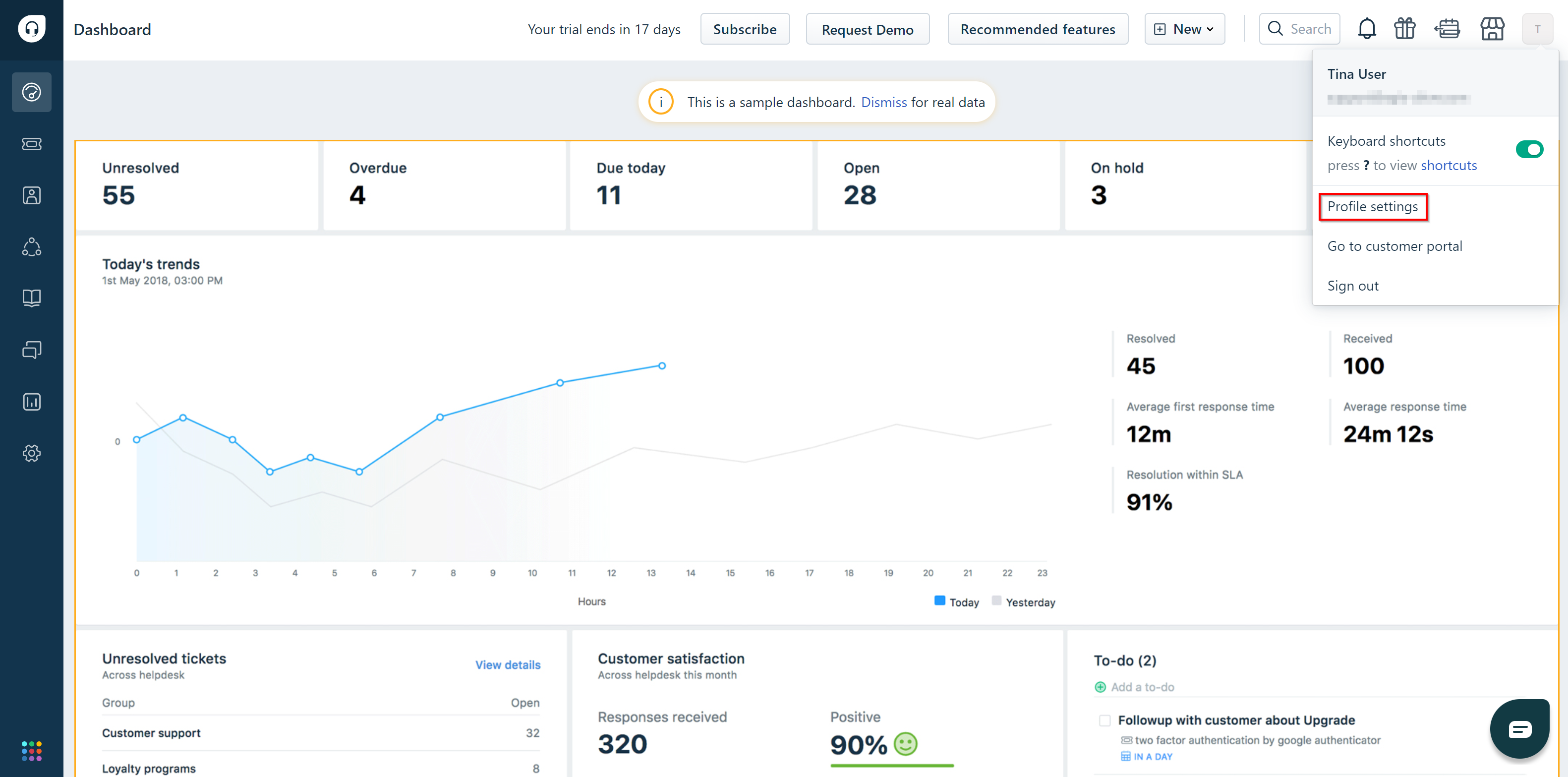Click Request Demo button
Viewport: 1568px width, 777px height.
[x=866, y=28]
